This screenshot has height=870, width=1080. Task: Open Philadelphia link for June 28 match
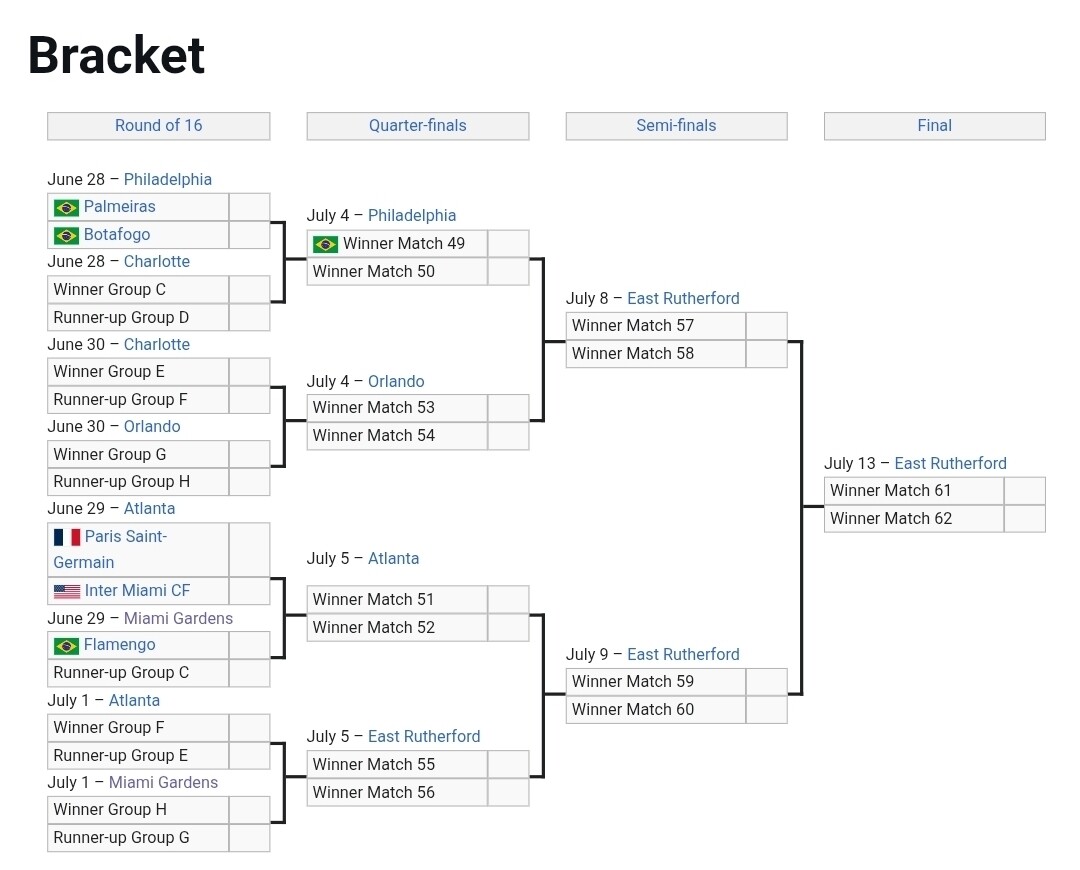168,180
